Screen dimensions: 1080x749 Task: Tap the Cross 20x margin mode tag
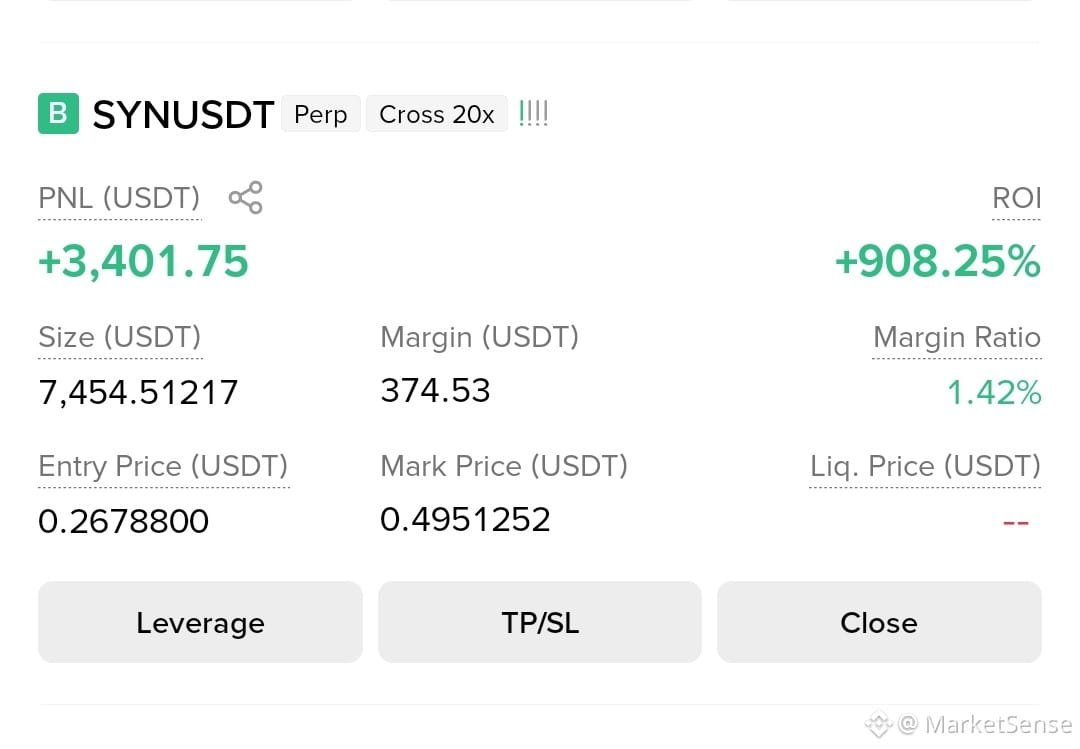[x=437, y=114]
